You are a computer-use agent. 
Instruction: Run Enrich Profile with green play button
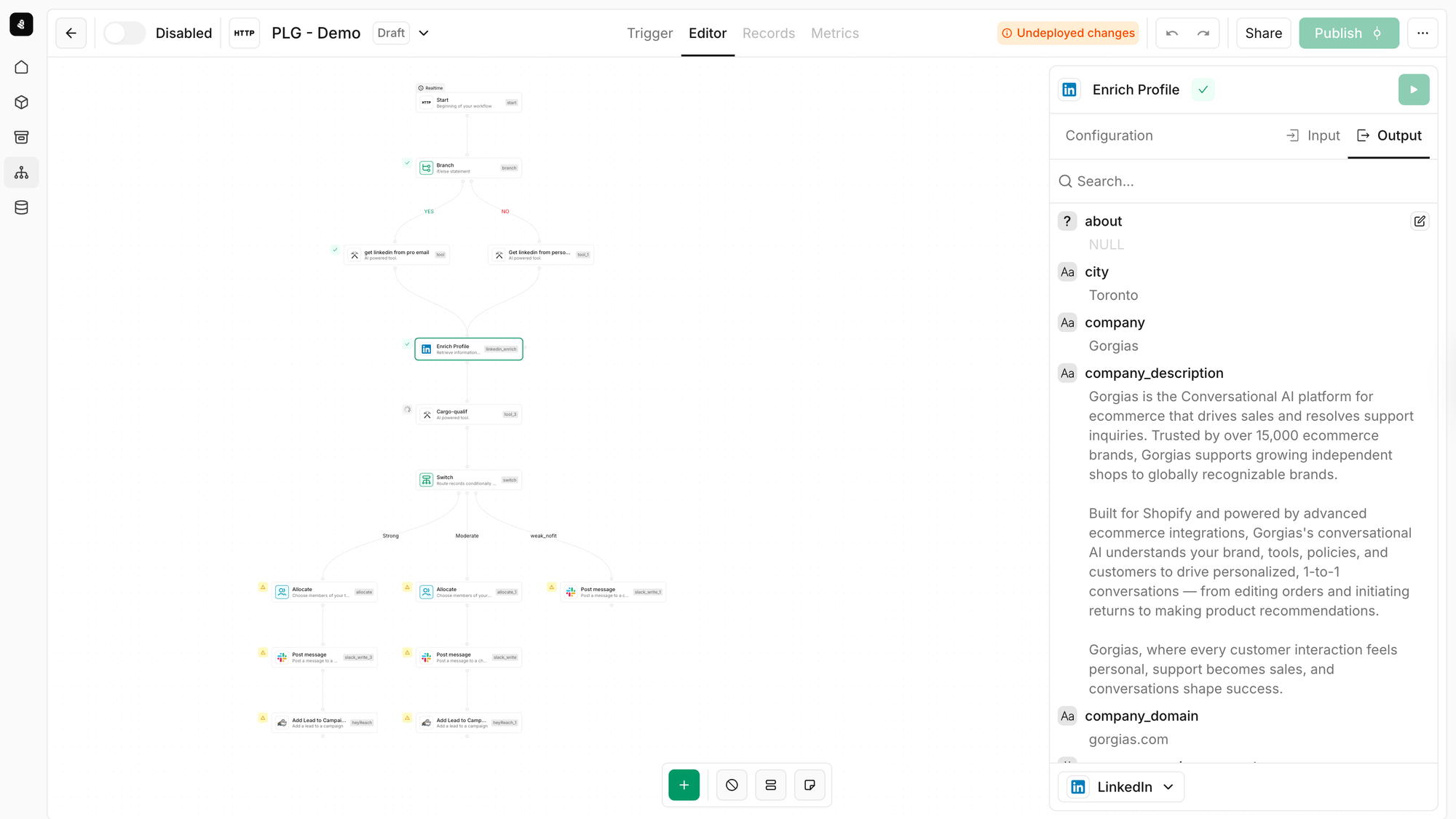tap(1413, 90)
